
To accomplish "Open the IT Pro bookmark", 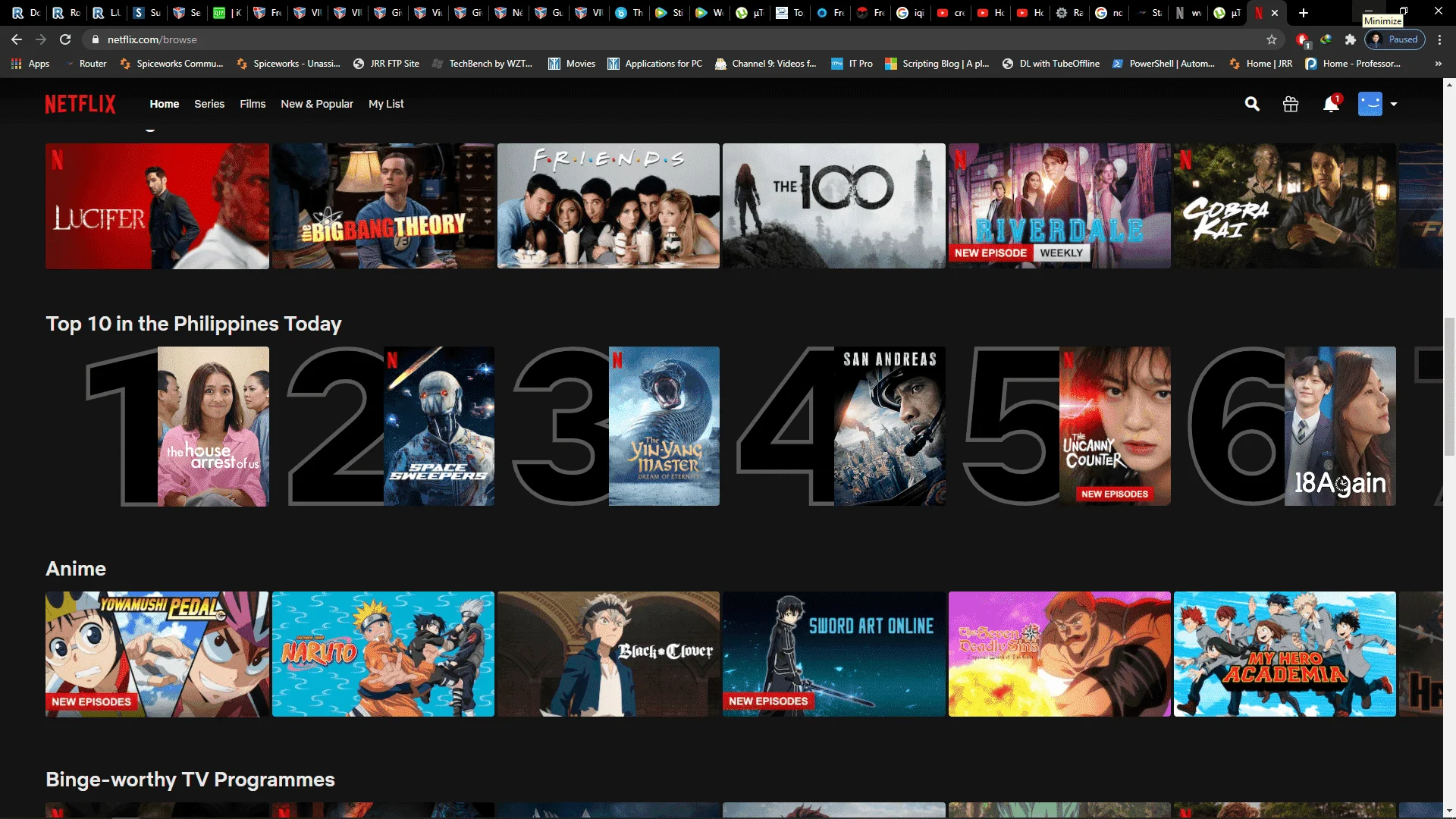I will tap(852, 64).
